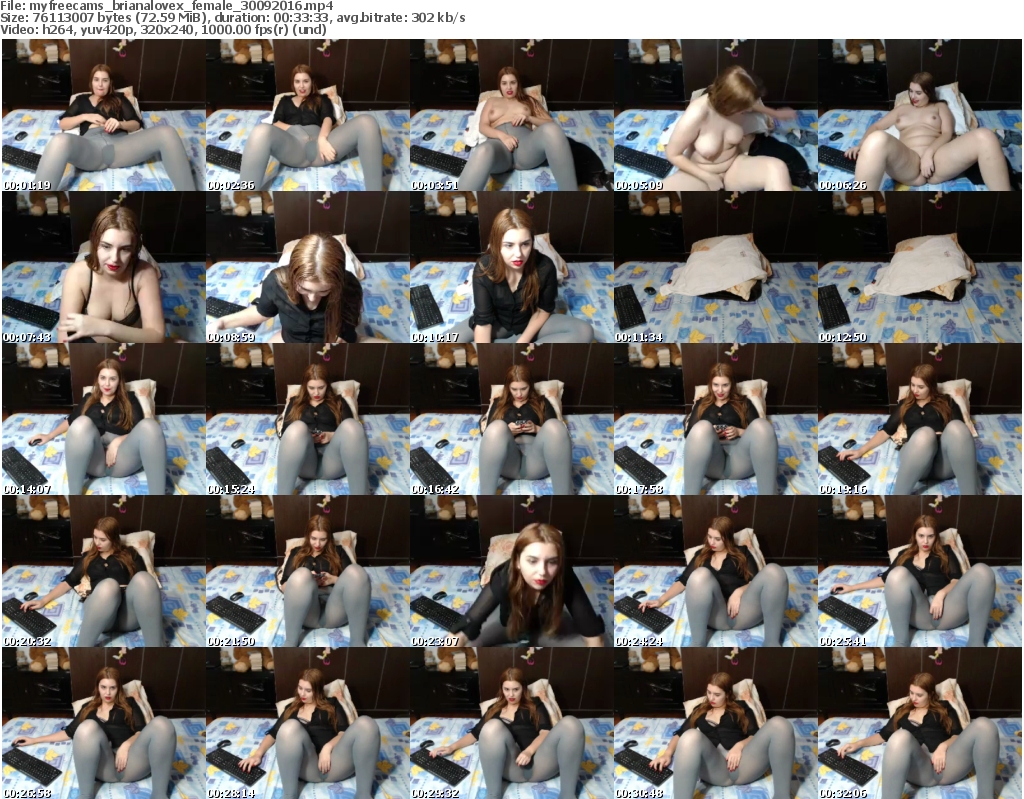Select the frame stamped 00:03:51
Image resolution: width=1024 pixels, height=799 pixels.
click(511, 115)
